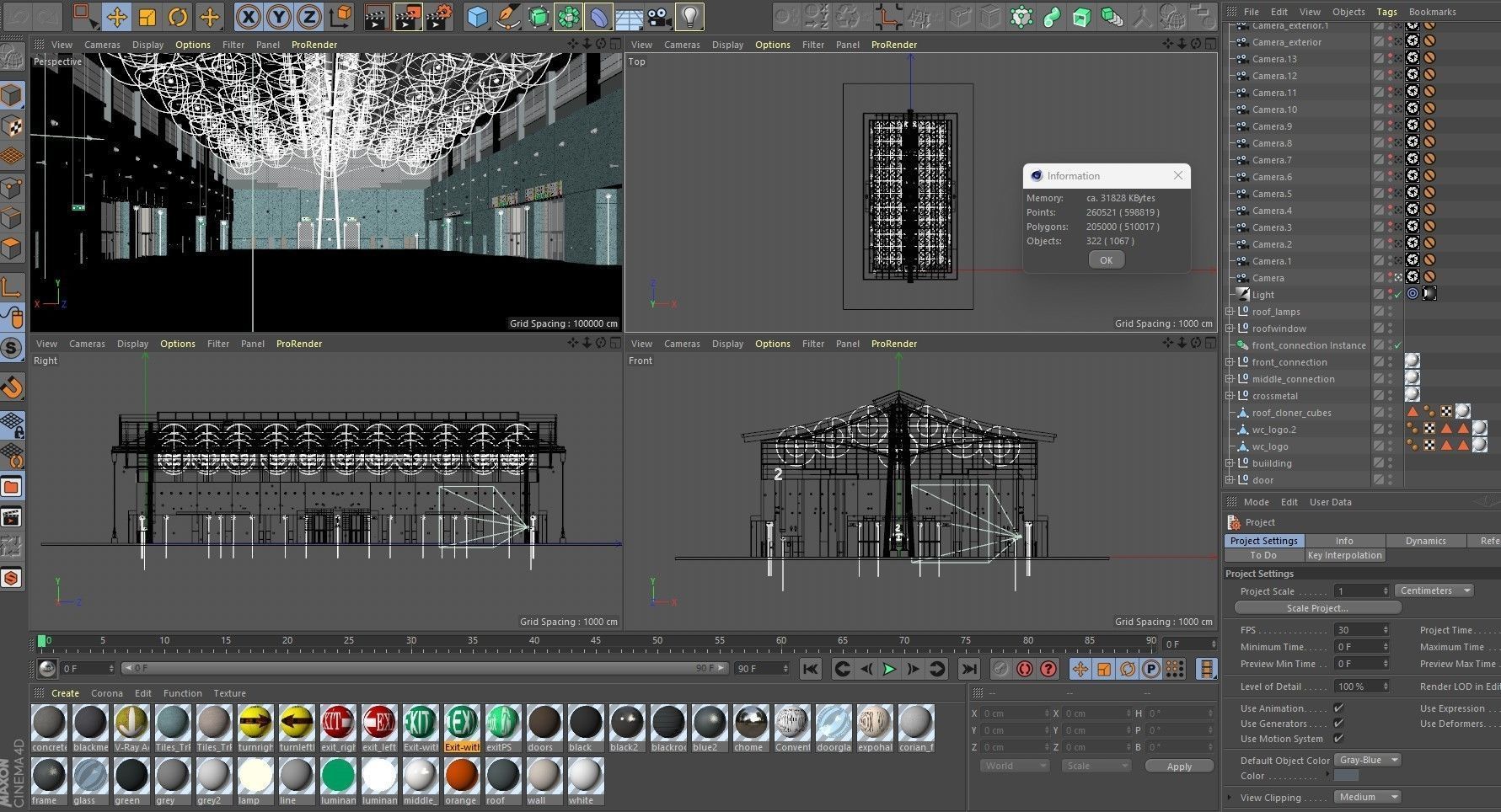Toggle front_connection Instance enabled checkmark
Screen dimensions: 1501x812
(1398, 345)
